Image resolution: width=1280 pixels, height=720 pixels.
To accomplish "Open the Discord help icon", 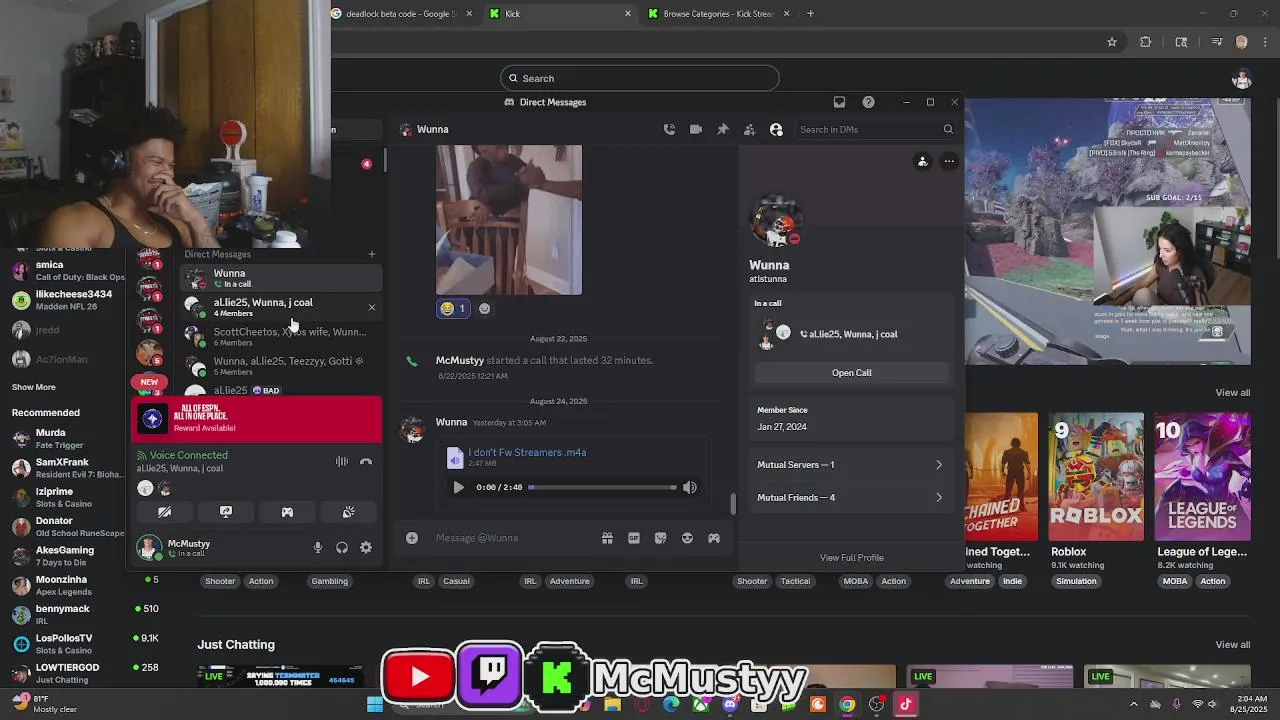I will (868, 102).
